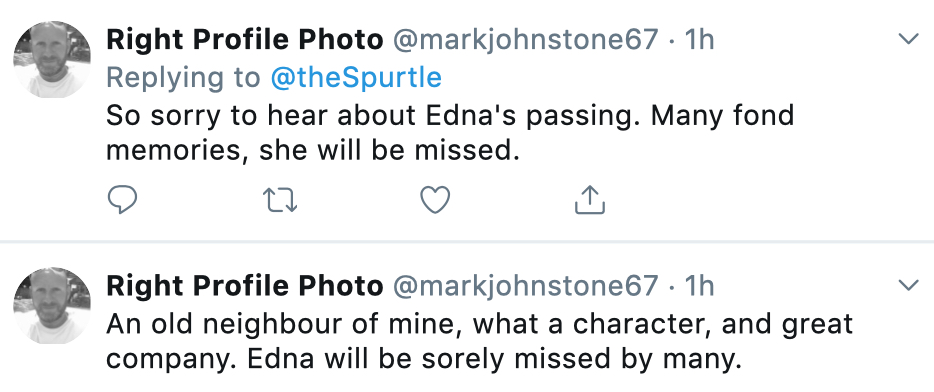Open the second tweet's chevron options menu
This screenshot has width=934, height=392.
pyautogui.click(x=908, y=285)
